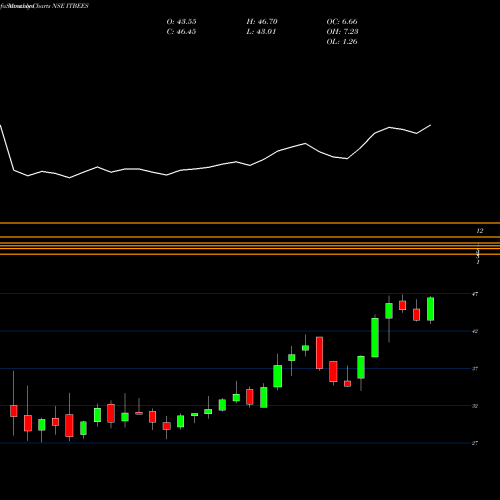The height and width of the screenshot is (500, 500).
Task: Click the open price value O: 43.55
Action: coord(181,22)
